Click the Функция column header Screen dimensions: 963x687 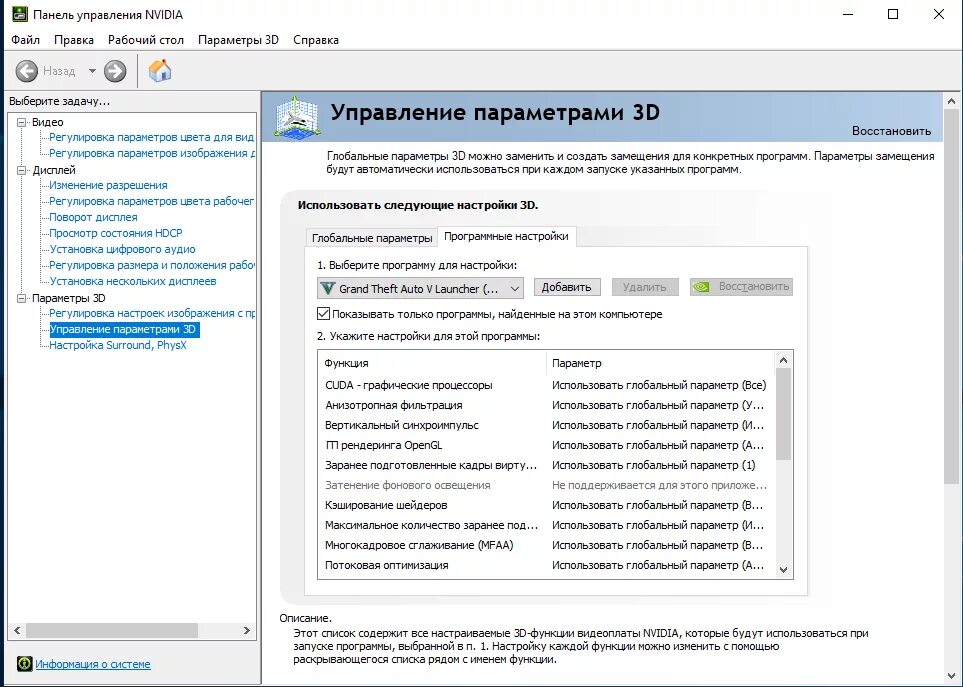(x=432, y=363)
